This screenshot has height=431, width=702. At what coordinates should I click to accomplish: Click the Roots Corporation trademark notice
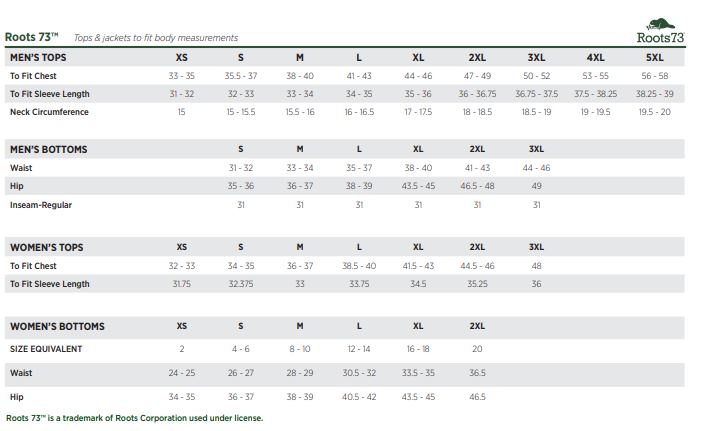134,418
